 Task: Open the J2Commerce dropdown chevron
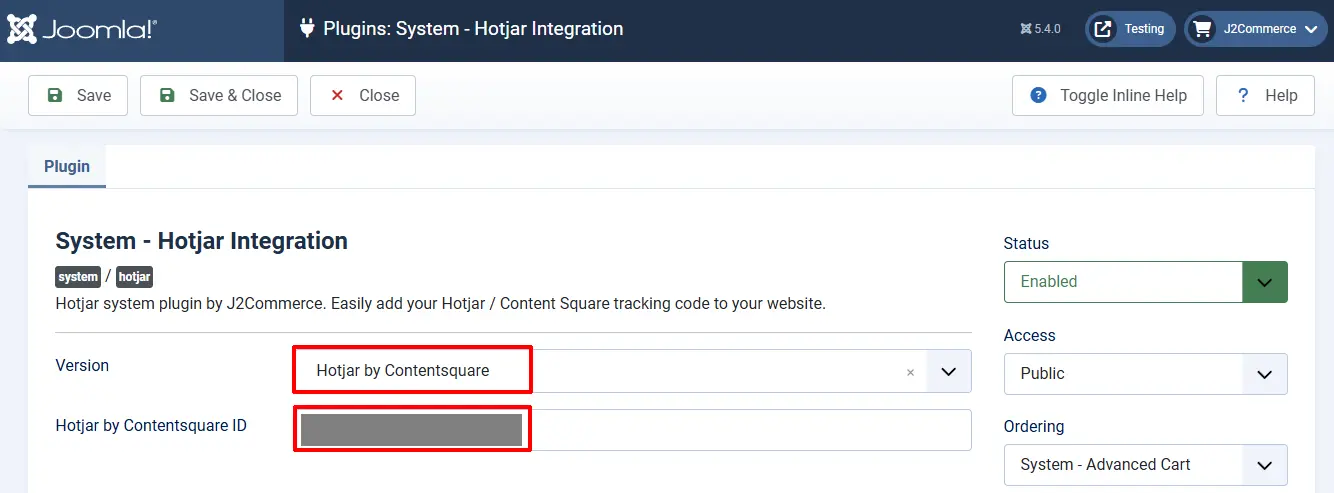click(1311, 30)
